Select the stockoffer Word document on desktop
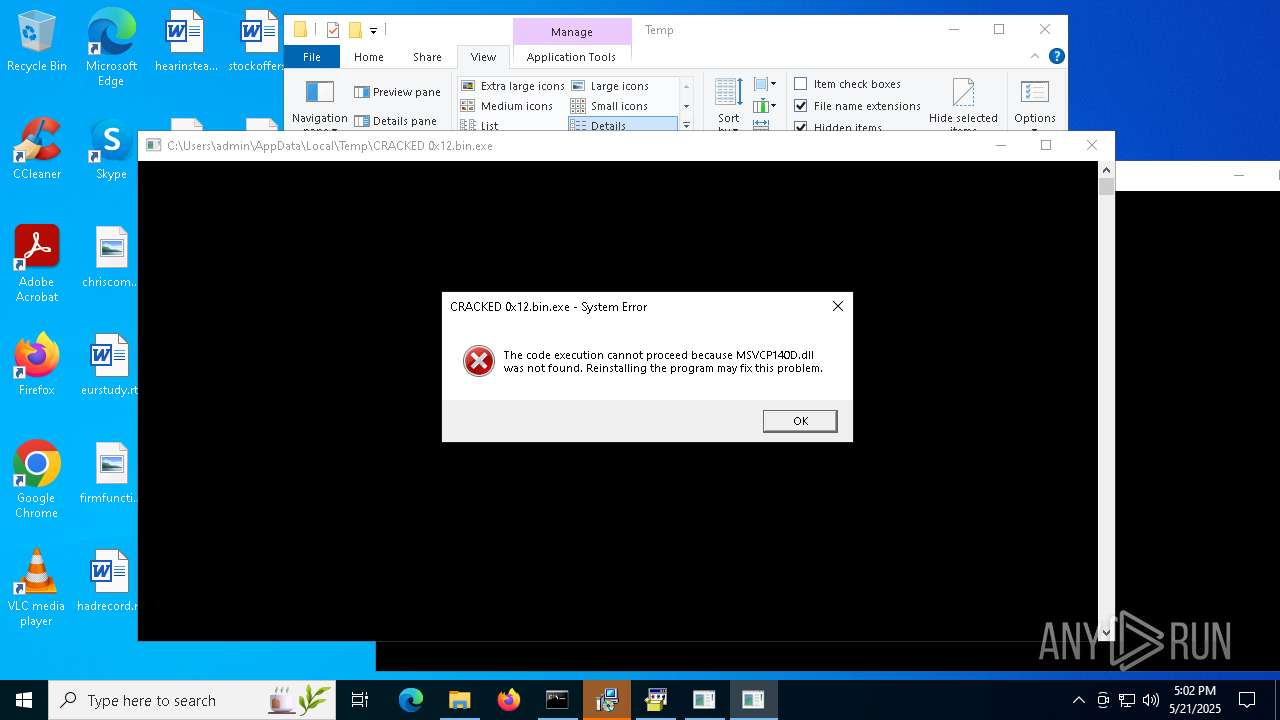 click(258, 42)
